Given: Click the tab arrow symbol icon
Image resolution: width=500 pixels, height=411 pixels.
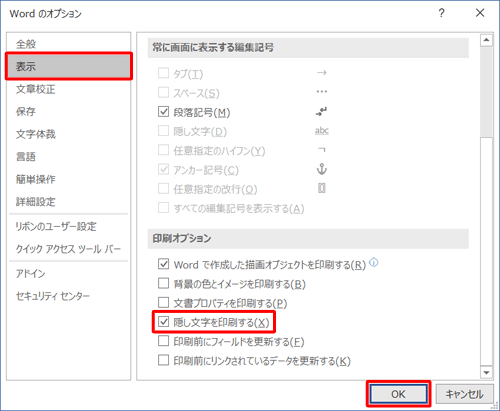Looking at the screenshot, I should (322, 73).
